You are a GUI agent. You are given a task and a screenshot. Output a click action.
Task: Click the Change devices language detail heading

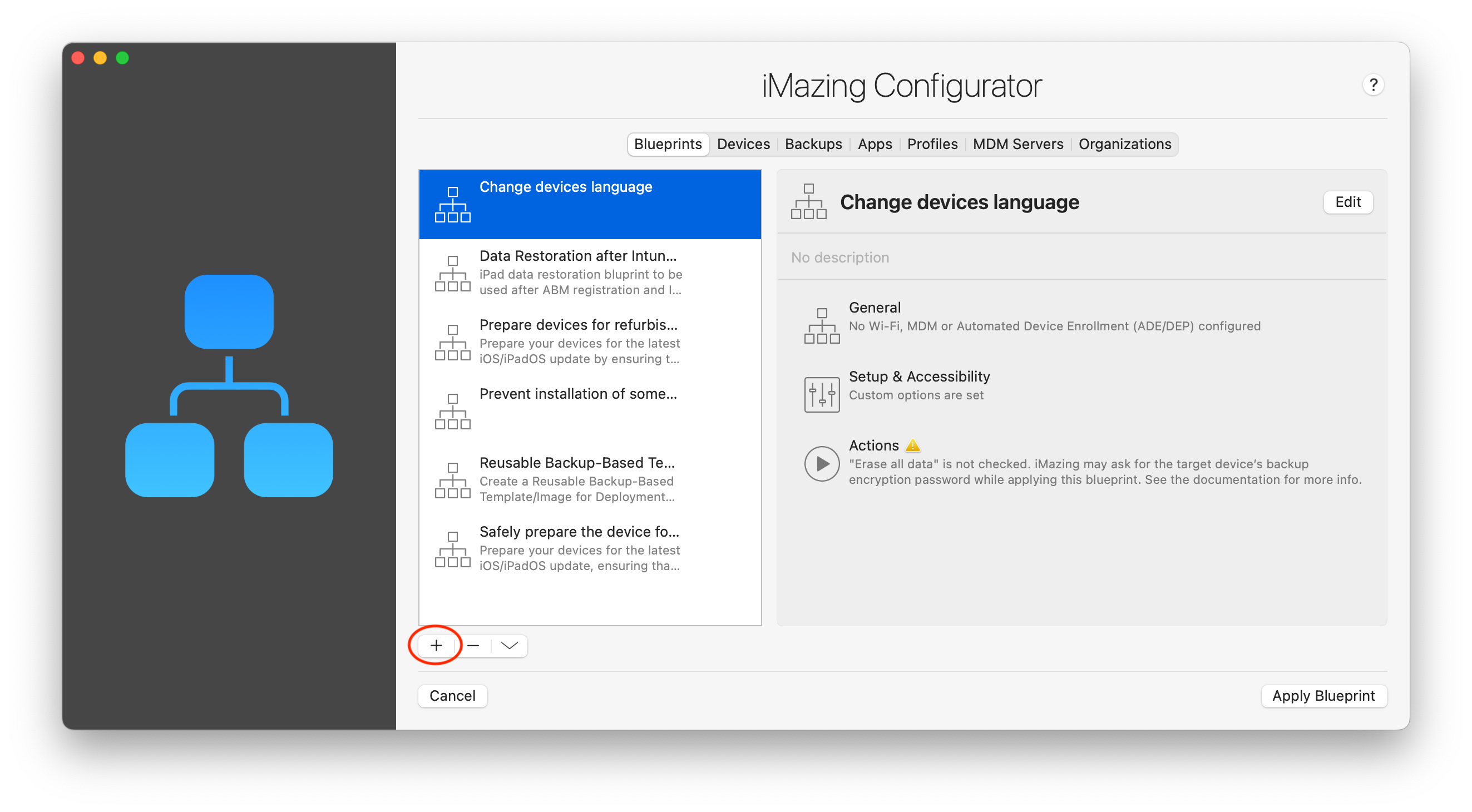(959, 202)
